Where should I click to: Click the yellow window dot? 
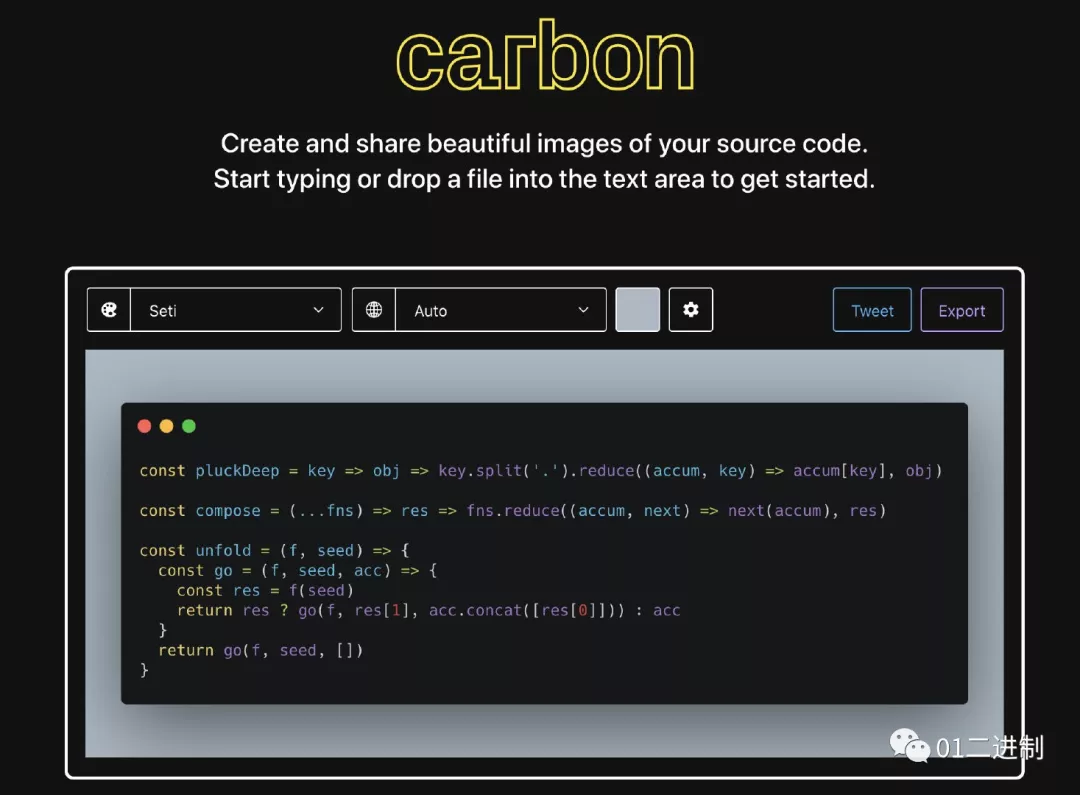click(x=166, y=426)
